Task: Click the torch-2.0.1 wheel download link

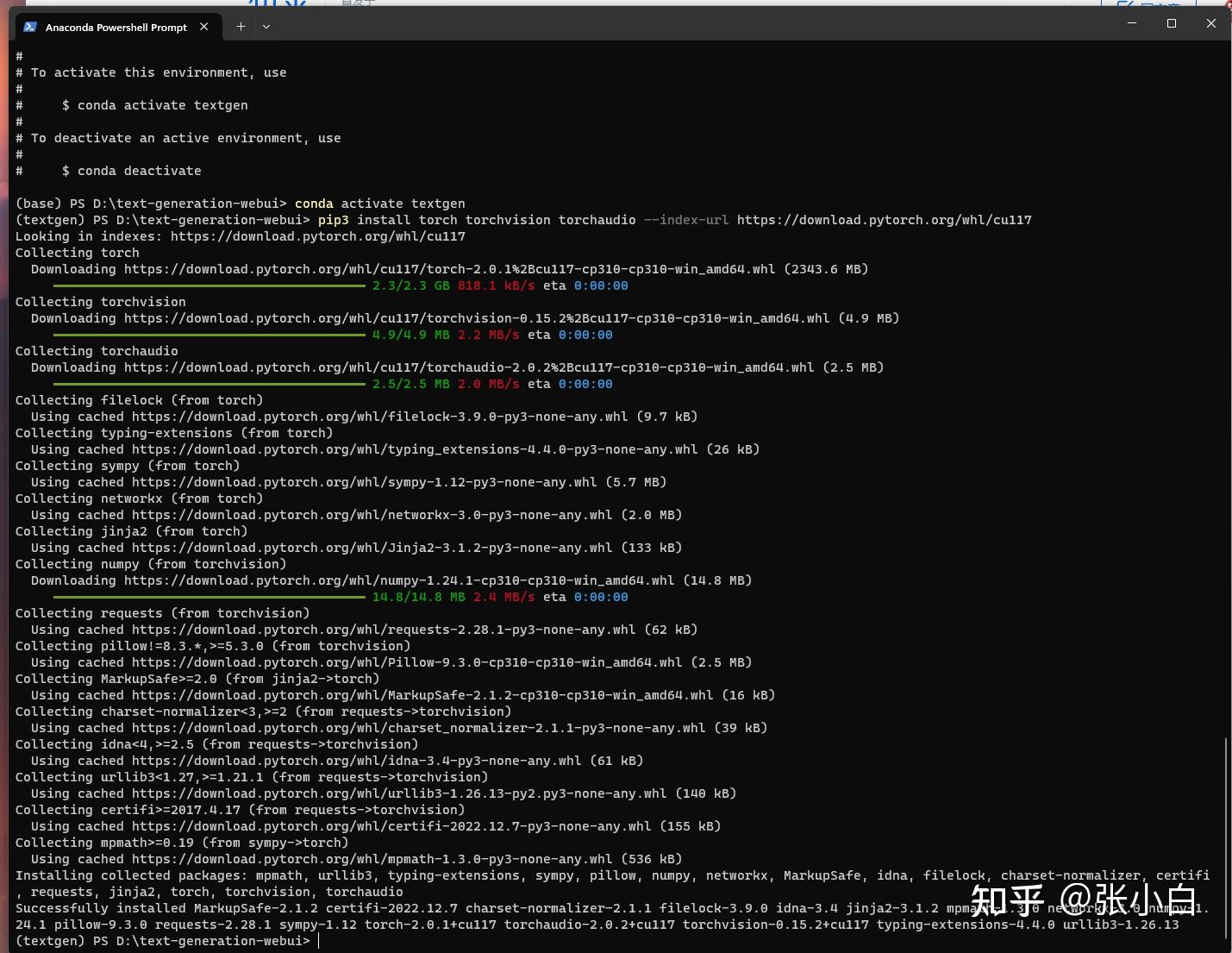Action: (x=448, y=269)
